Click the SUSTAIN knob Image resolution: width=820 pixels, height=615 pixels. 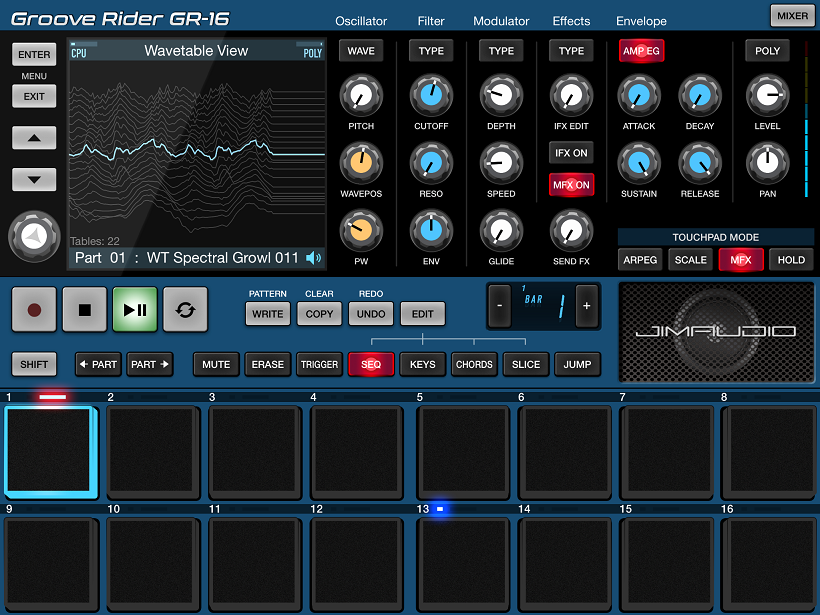[639, 163]
